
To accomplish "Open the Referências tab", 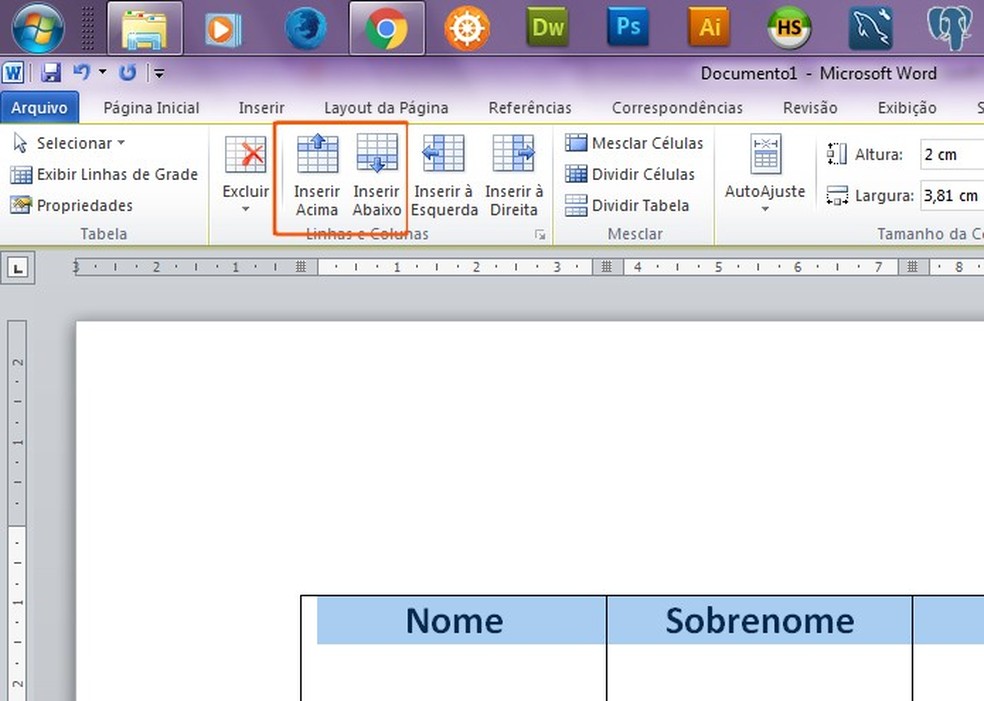I will coord(530,108).
